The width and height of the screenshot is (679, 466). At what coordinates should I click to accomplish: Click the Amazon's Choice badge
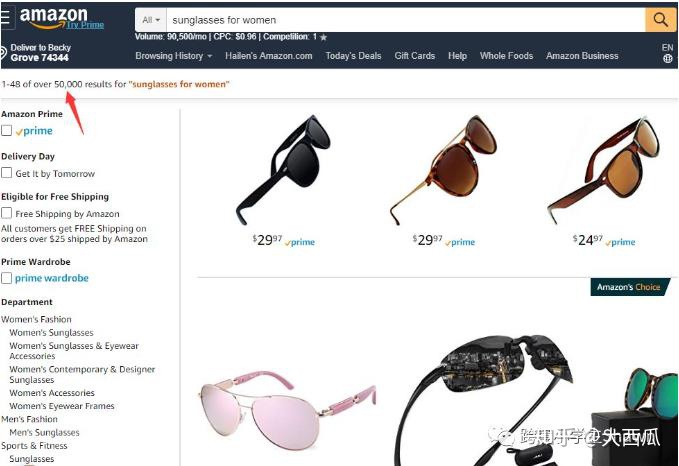630,287
